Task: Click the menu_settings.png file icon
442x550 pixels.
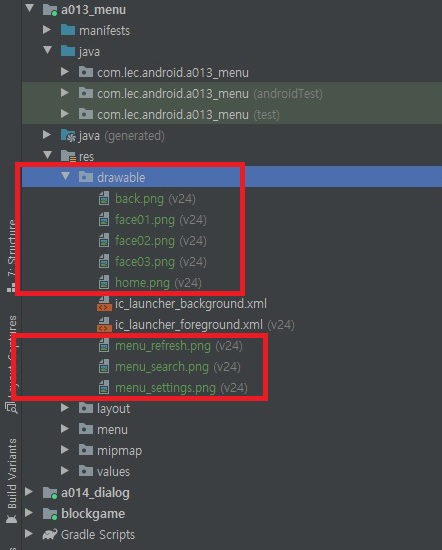Action: 104,388
